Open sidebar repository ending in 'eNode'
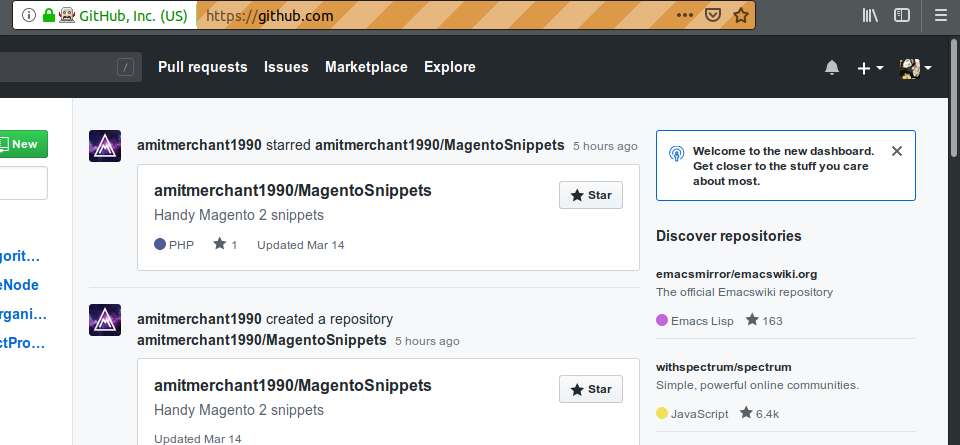The width and height of the screenshot is (960, 445). tap(20, 285)
